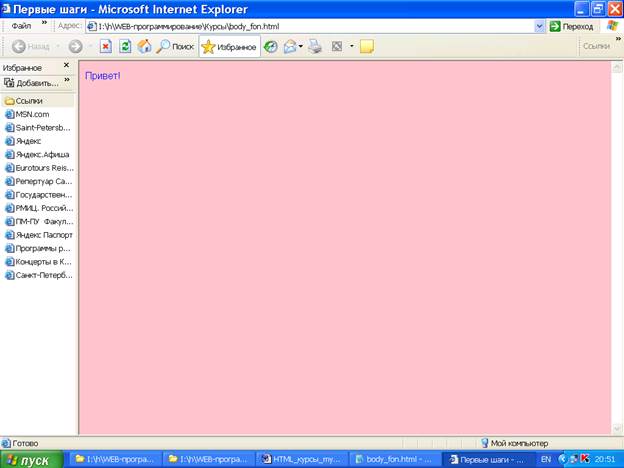
Task: Switch to second WEB-програ... folder taskbar button
Action: pyautogui.click(x=207, y=459)
